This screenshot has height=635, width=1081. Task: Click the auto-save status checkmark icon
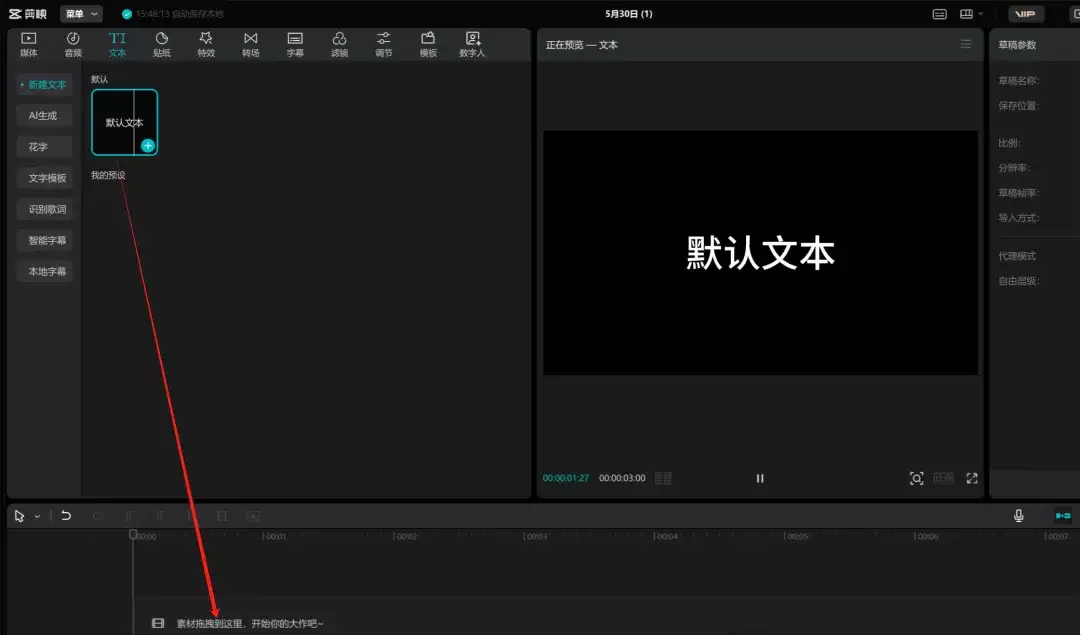127,14
